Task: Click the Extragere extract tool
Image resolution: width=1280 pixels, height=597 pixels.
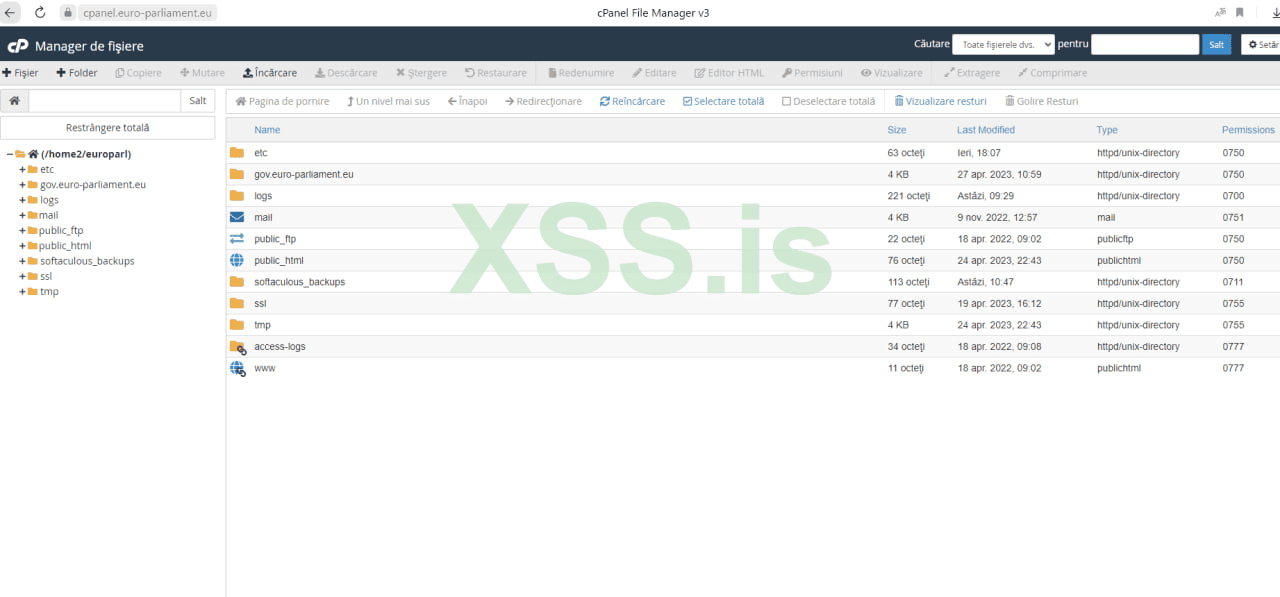Action: coord(972,73)
